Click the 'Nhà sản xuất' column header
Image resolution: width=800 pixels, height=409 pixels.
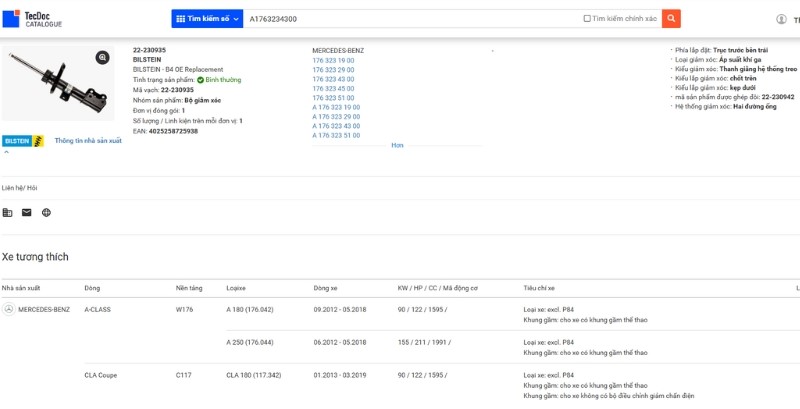coord(21,288)
